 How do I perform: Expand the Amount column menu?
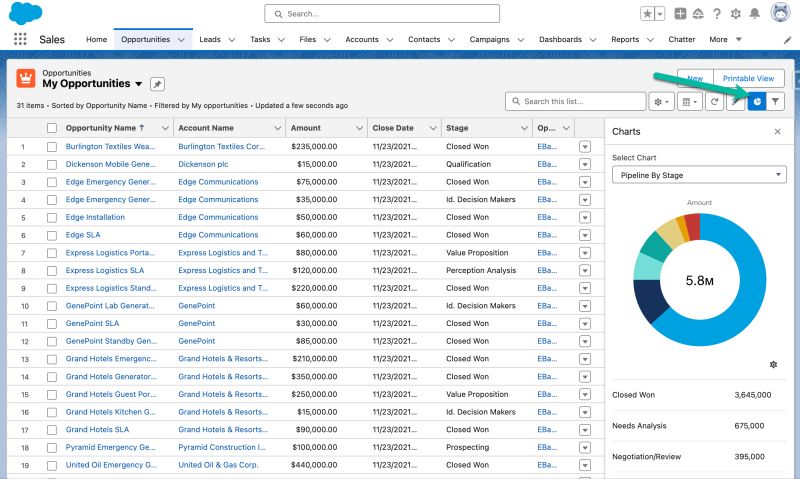(x=359, y=128)
